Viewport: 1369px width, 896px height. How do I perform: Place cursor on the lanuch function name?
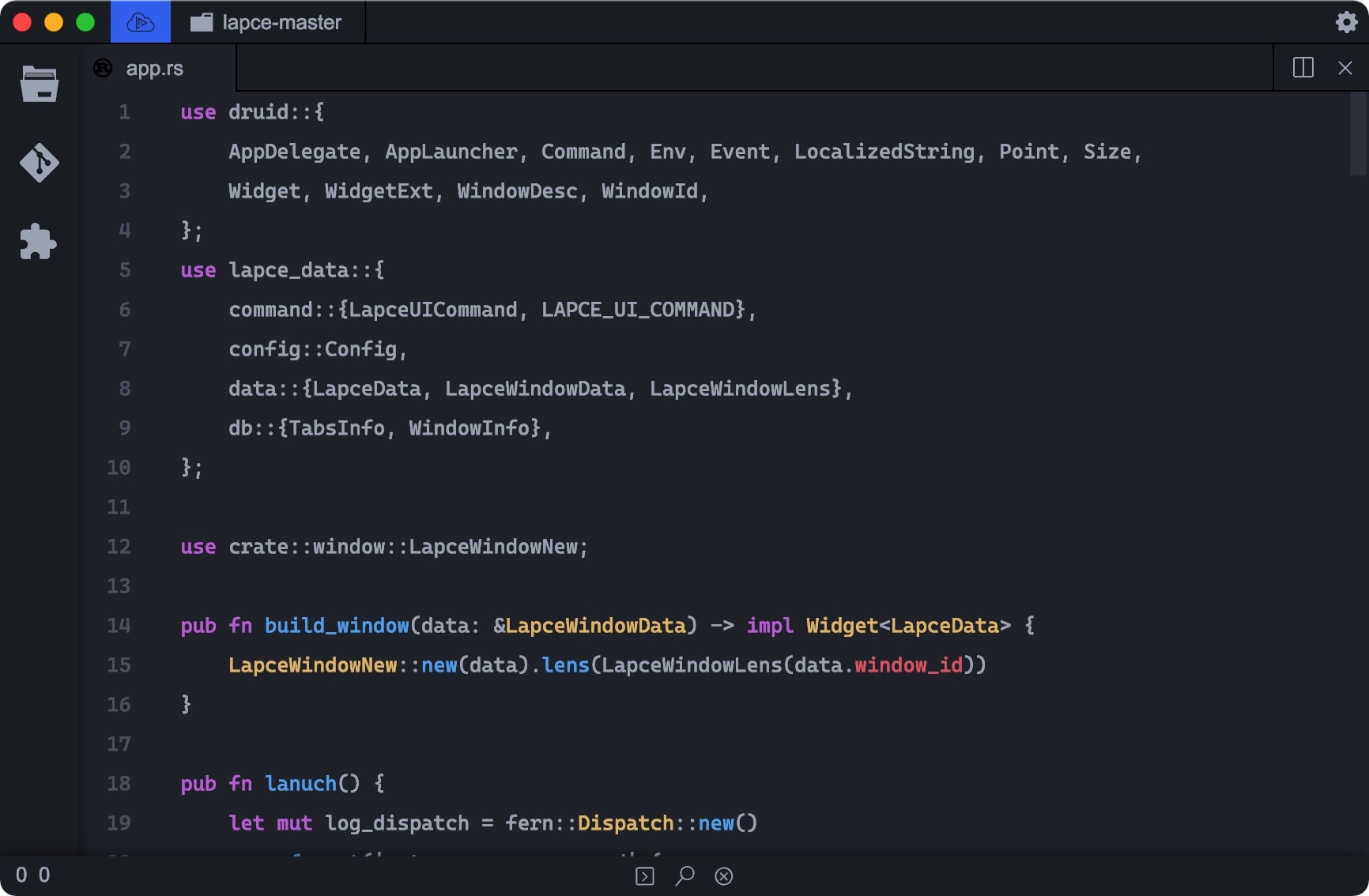coord(300,784)
